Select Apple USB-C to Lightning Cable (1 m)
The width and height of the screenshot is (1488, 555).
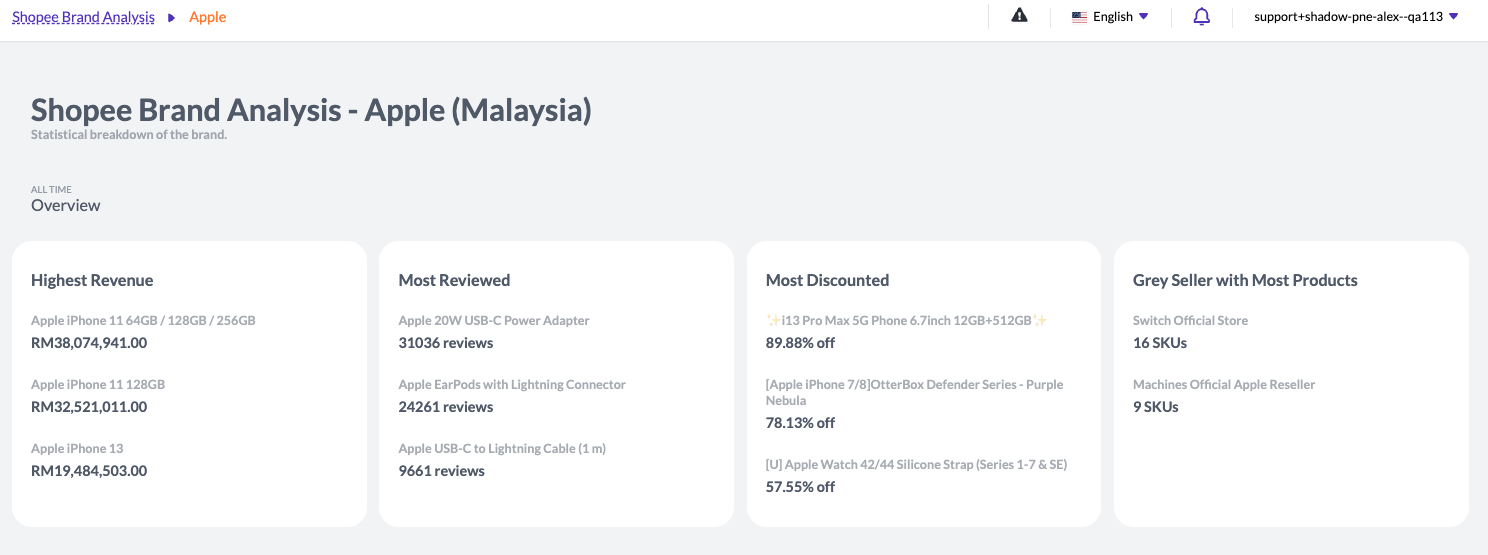point(502,449)
